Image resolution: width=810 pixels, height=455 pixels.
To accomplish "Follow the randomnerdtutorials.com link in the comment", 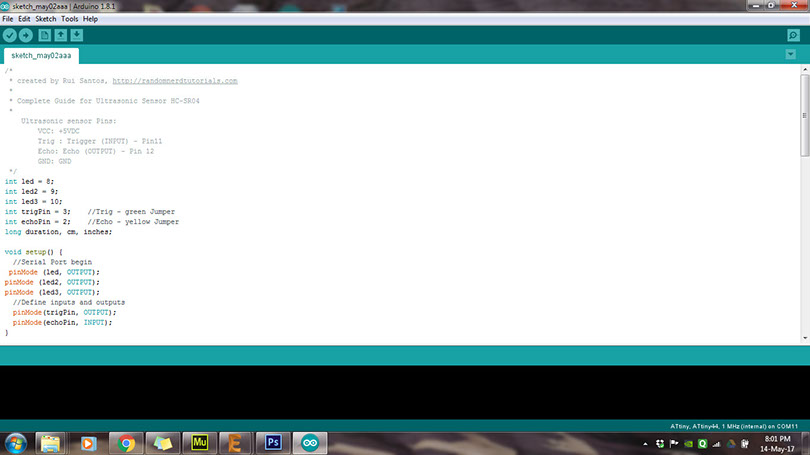I will tap(175, 81).
